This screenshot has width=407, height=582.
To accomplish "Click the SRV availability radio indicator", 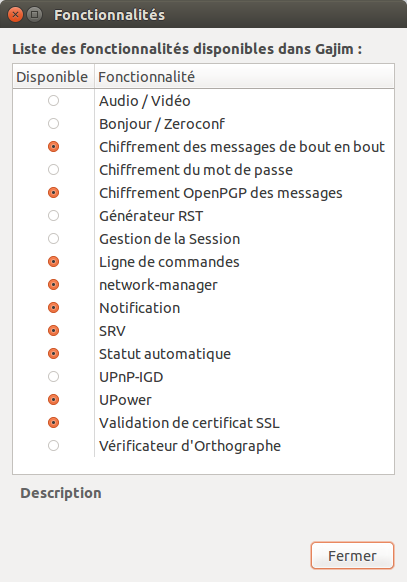I will pyautogui.click(x=53, y=331).
